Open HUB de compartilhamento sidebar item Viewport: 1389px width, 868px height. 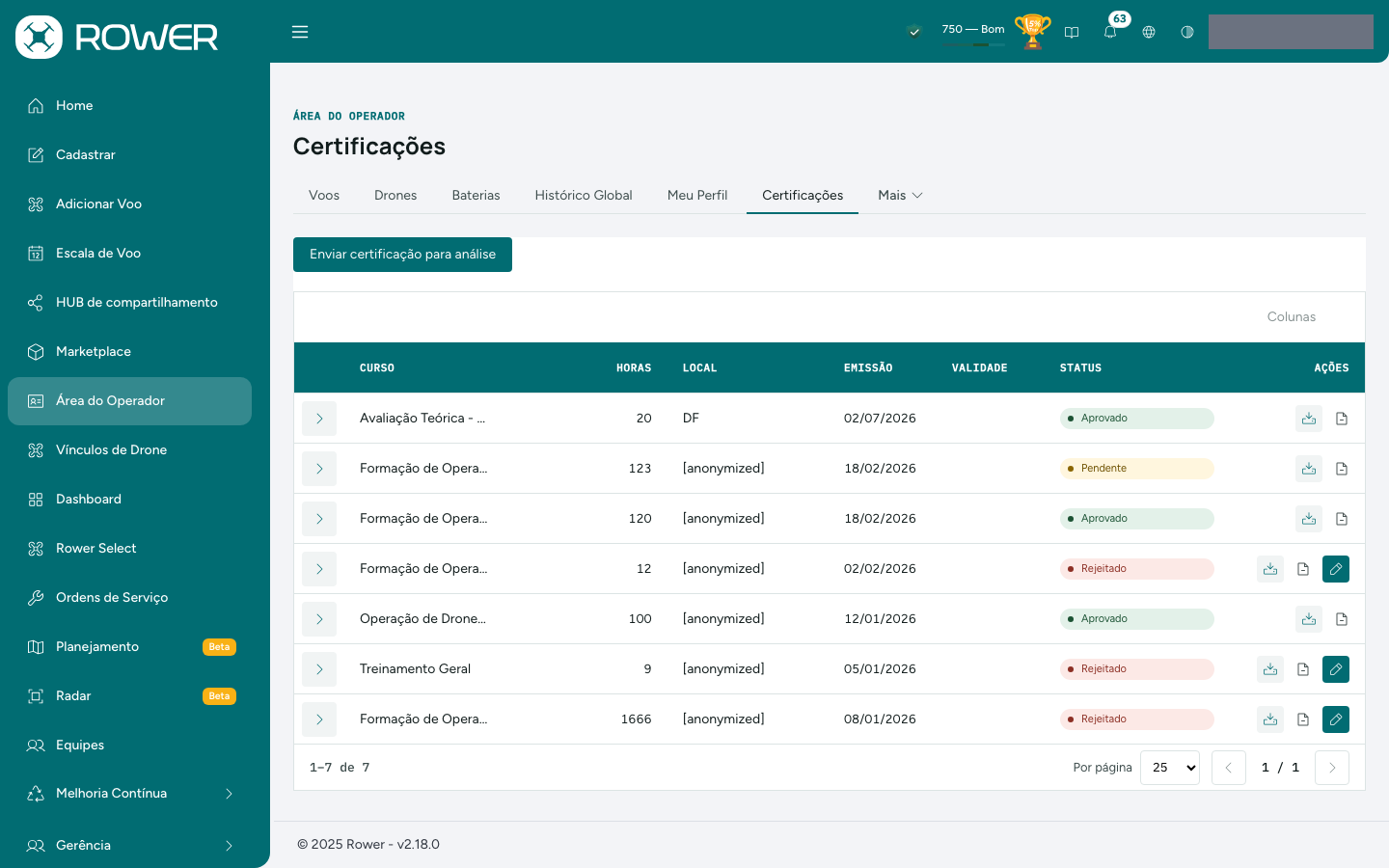[129, 303]
